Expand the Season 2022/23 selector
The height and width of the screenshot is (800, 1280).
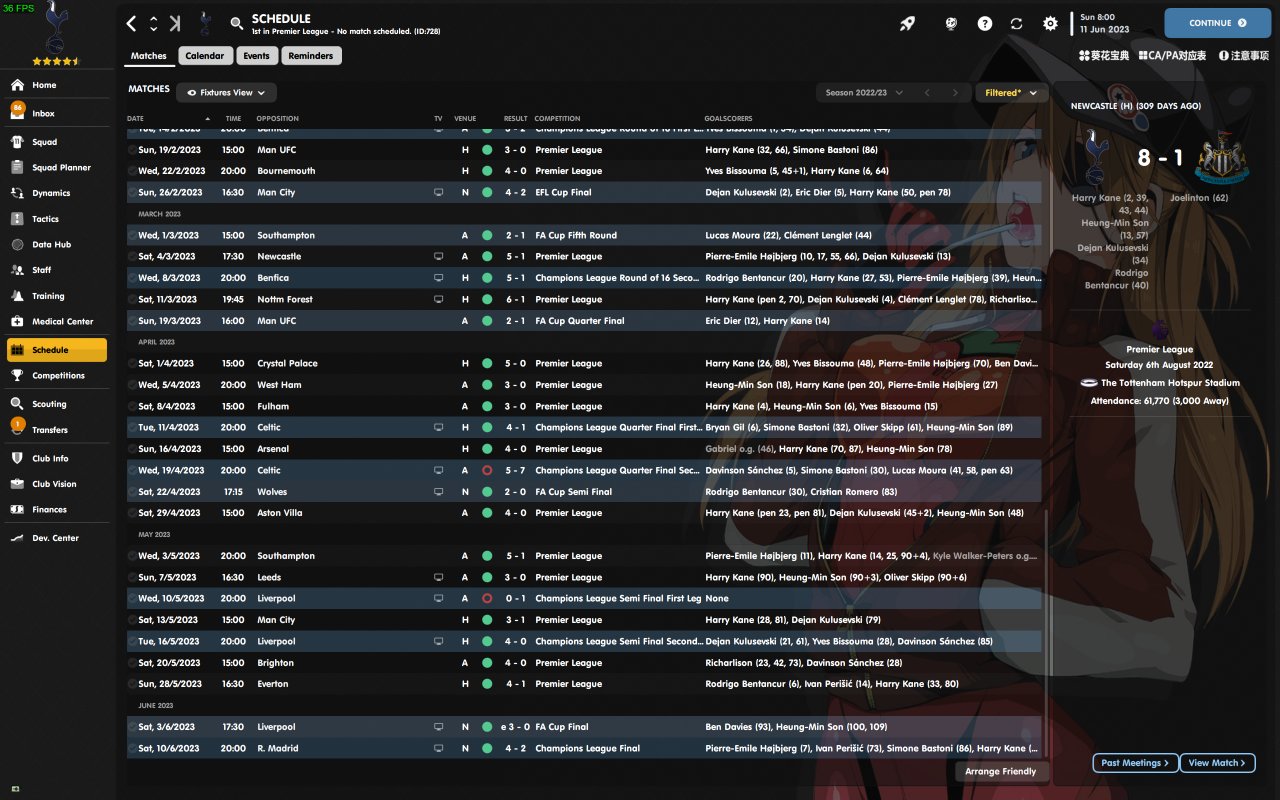[864, 93]
